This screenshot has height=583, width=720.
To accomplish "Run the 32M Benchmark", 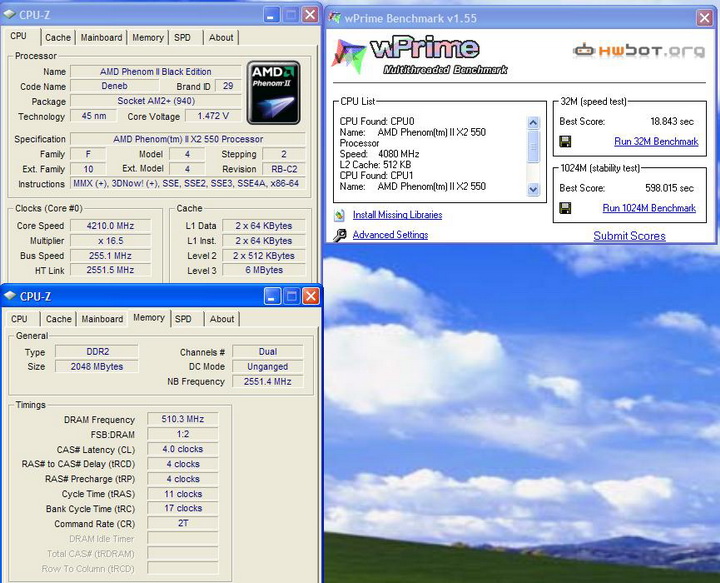I will point(656,141).
